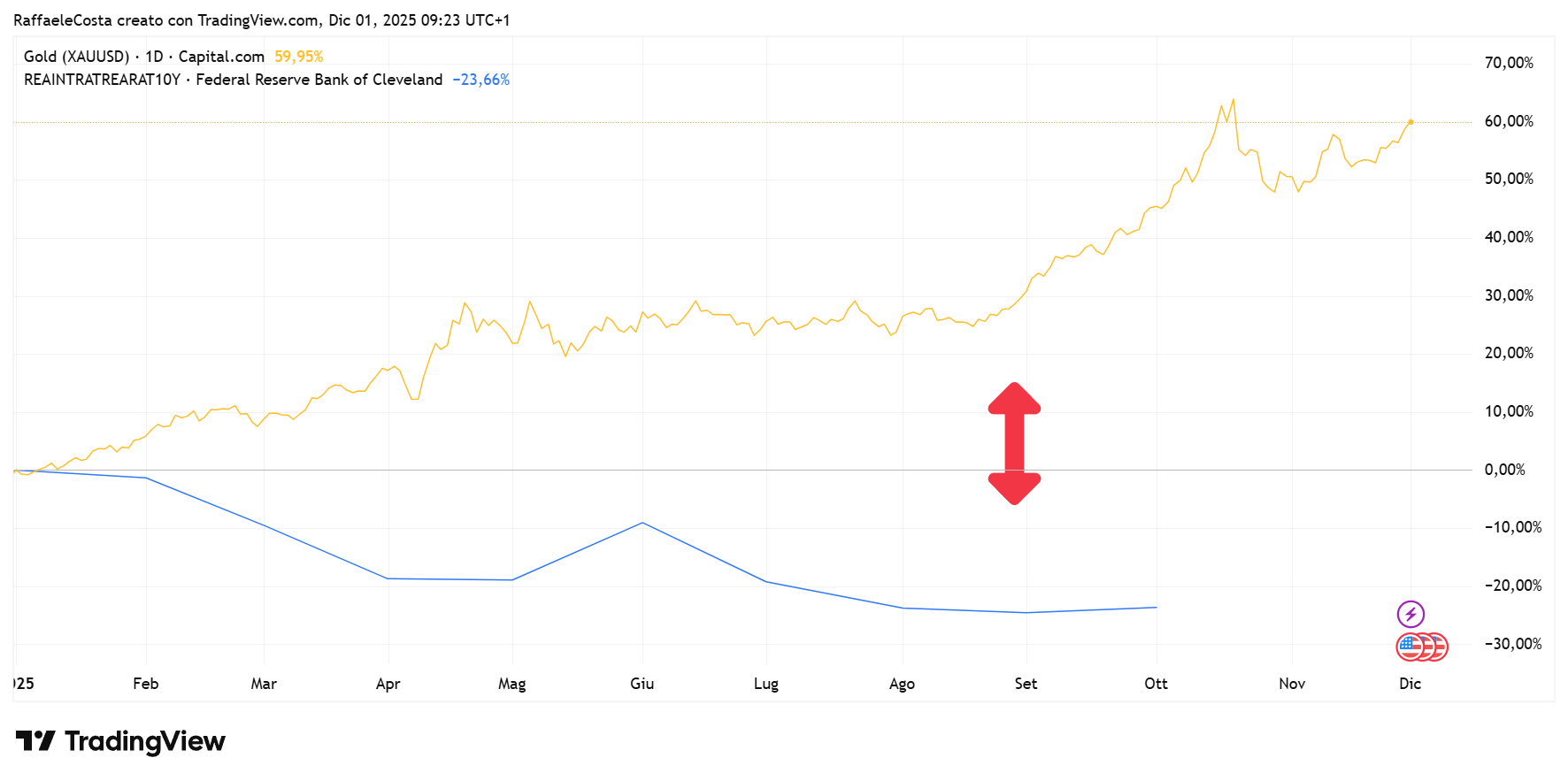Click the blue line's peak above Giu
Screen dimensions: 1568x781
(642, 523)
